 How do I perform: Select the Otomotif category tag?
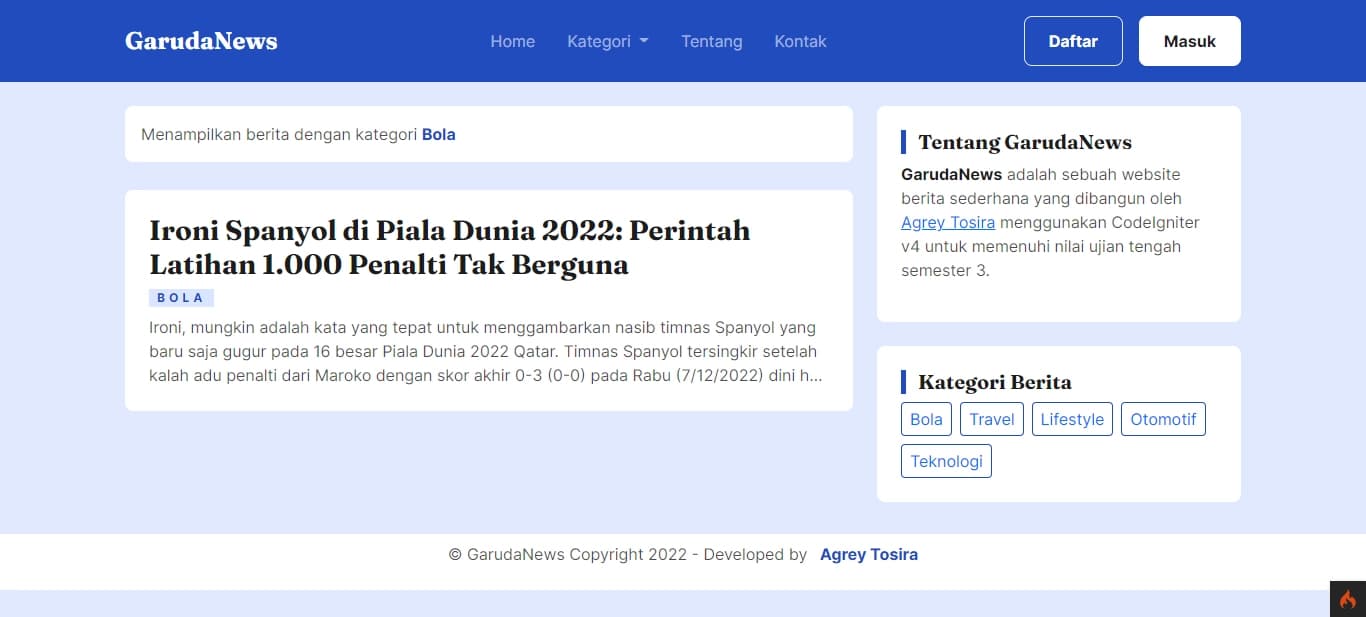pos(1163,419)
